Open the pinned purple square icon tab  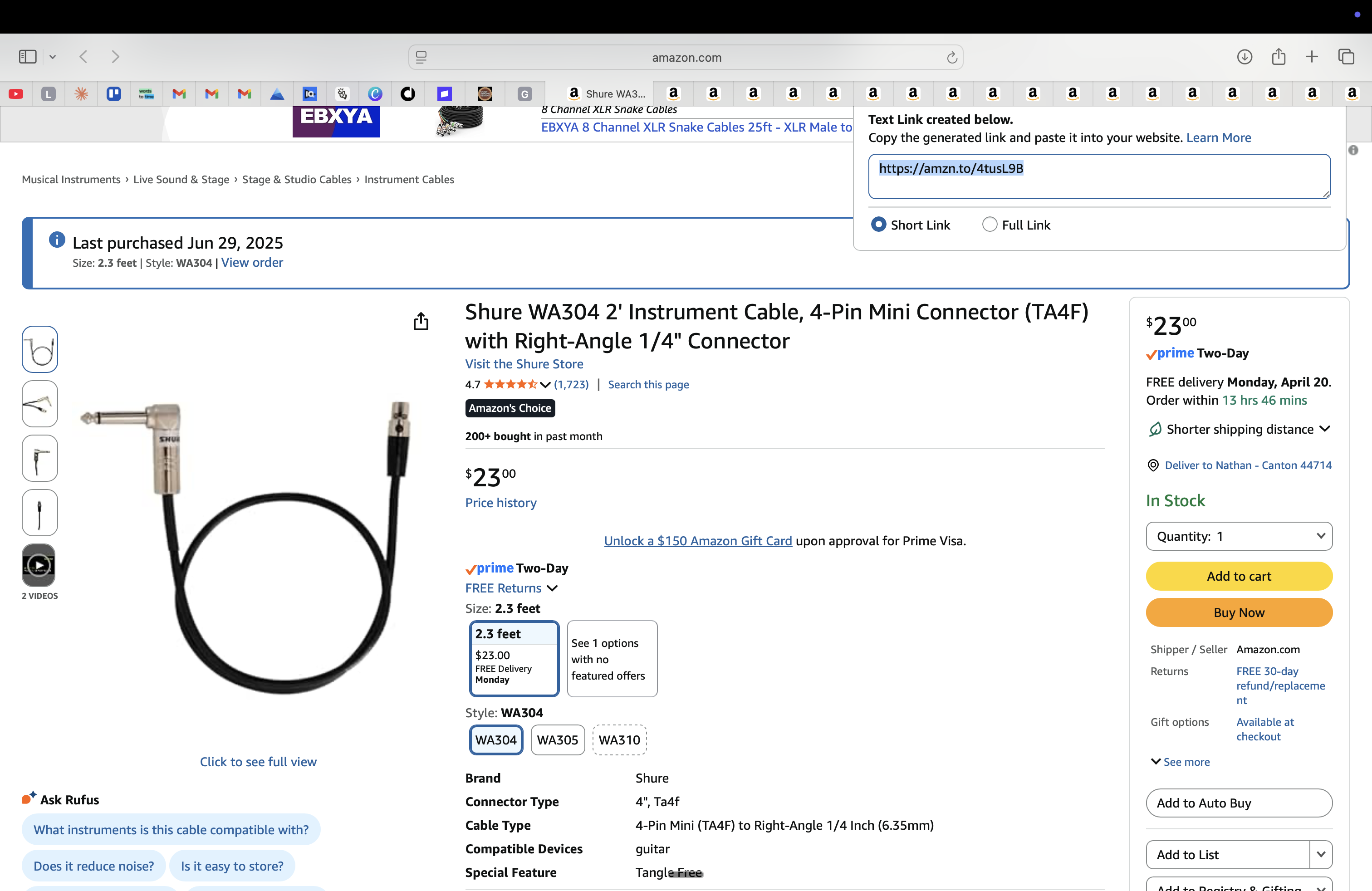tap(444, 94)
